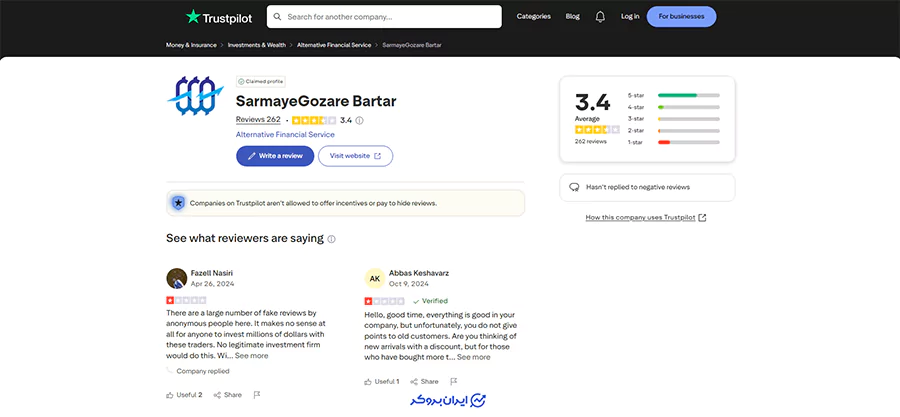
Task: Open Alternative Financial Service category link
Action: coord(285,134)
